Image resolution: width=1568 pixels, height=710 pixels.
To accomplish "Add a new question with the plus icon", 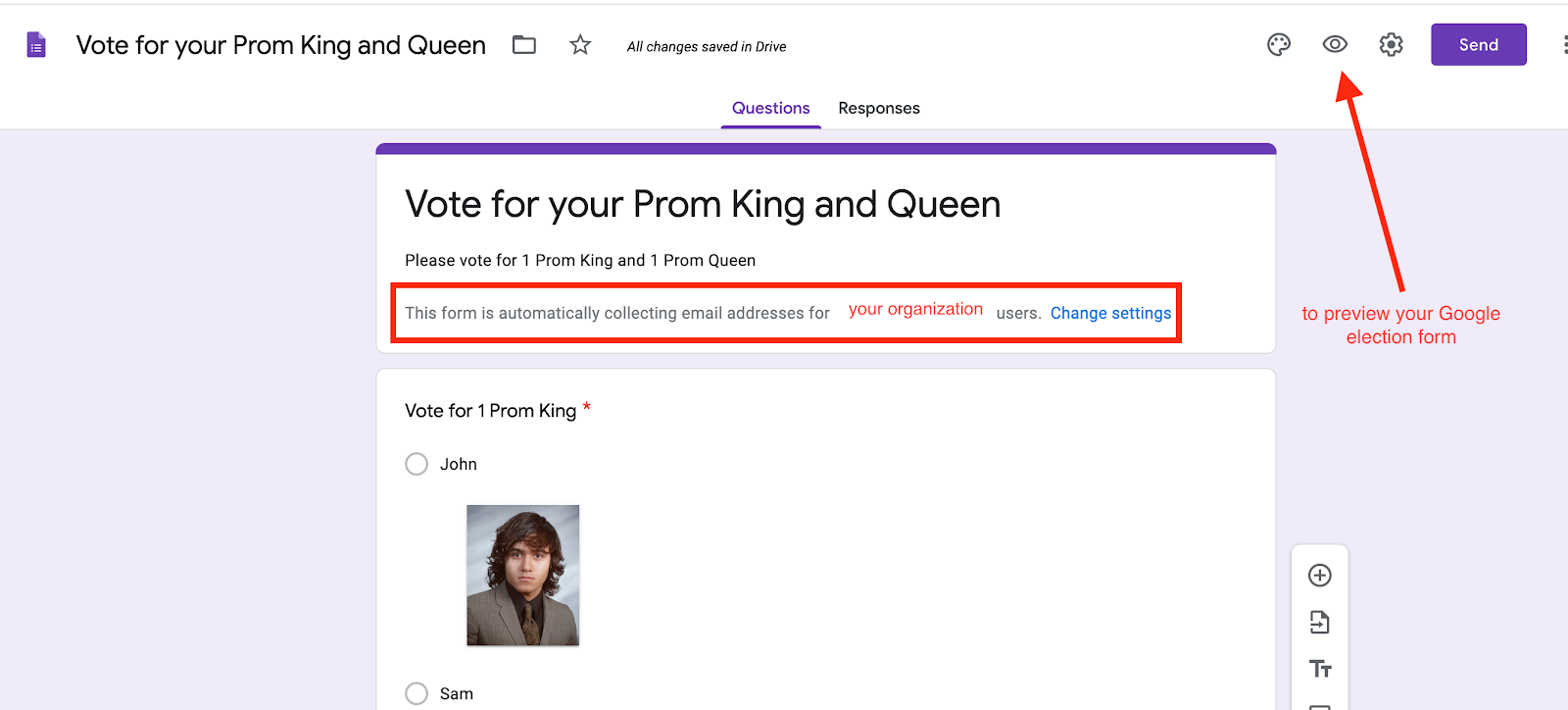I will click(x=1320, y=576).
